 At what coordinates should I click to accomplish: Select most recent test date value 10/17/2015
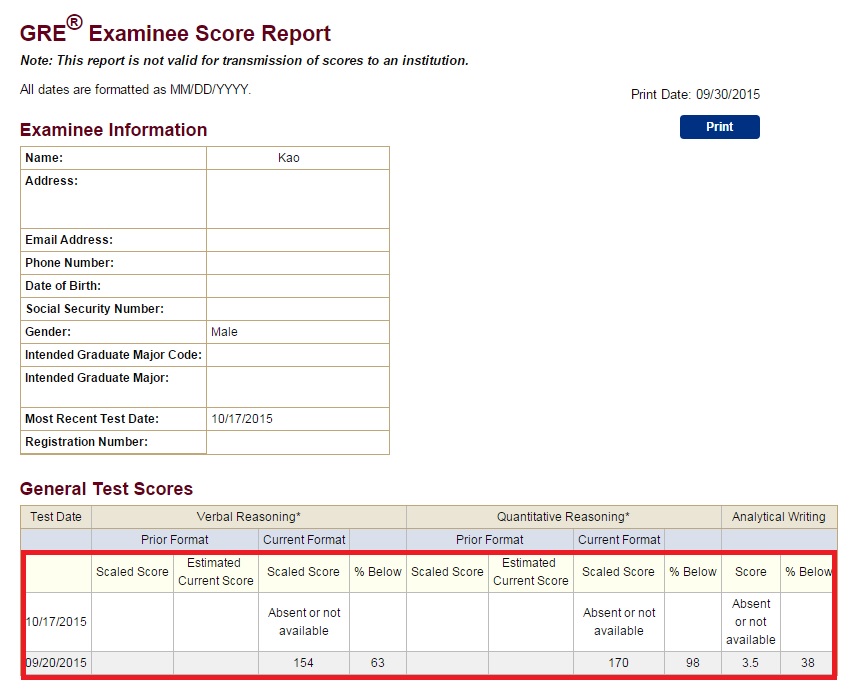(242, 419)
